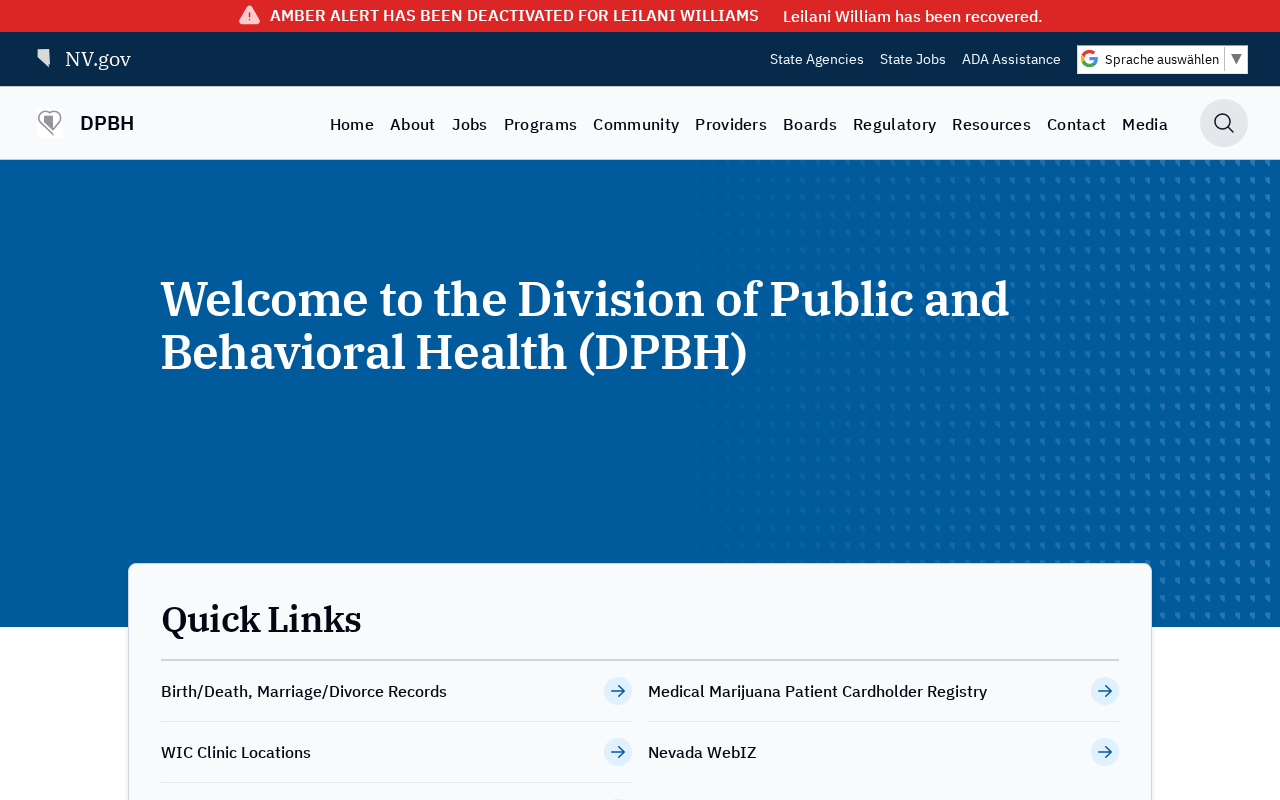Viewport: 1280px width, 800px height.
Task: Click the Nevada state shape icon
Action: [x=44, y=58]
